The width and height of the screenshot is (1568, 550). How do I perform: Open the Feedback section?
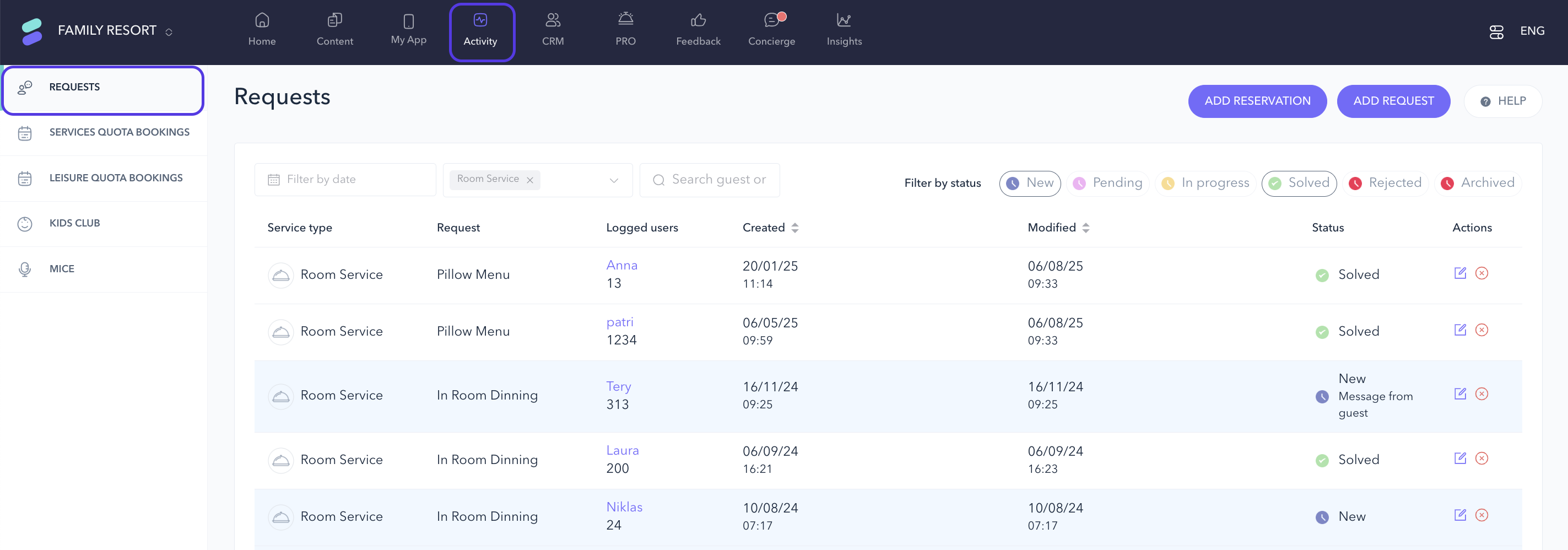coord(698,30)
